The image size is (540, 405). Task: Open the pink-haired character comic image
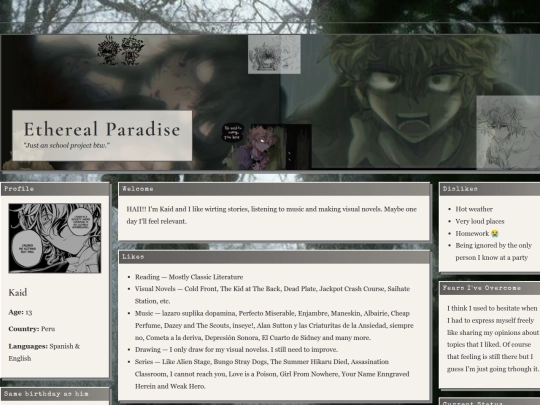(x=266, y=147)
